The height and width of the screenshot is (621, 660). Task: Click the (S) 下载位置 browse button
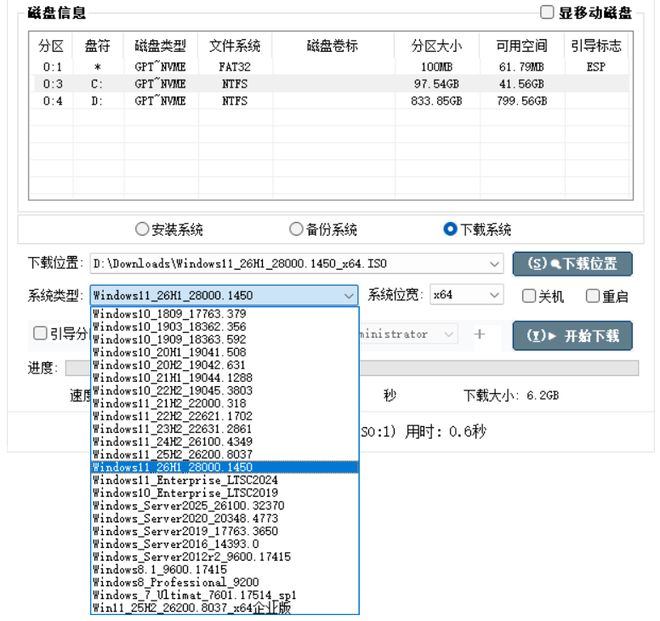572,264
